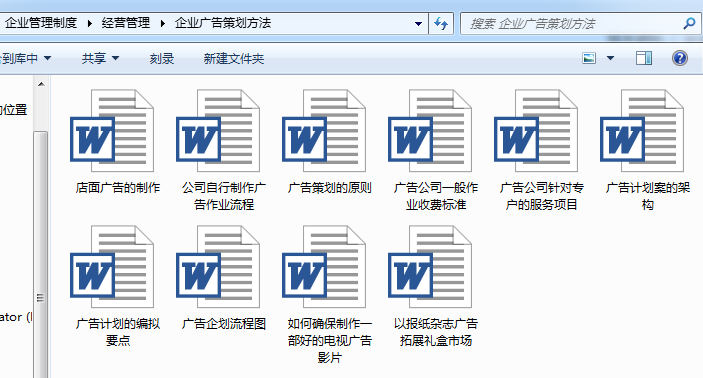Click the 刻录 toolbar button

pyautogui.click(x=162, y=58)
